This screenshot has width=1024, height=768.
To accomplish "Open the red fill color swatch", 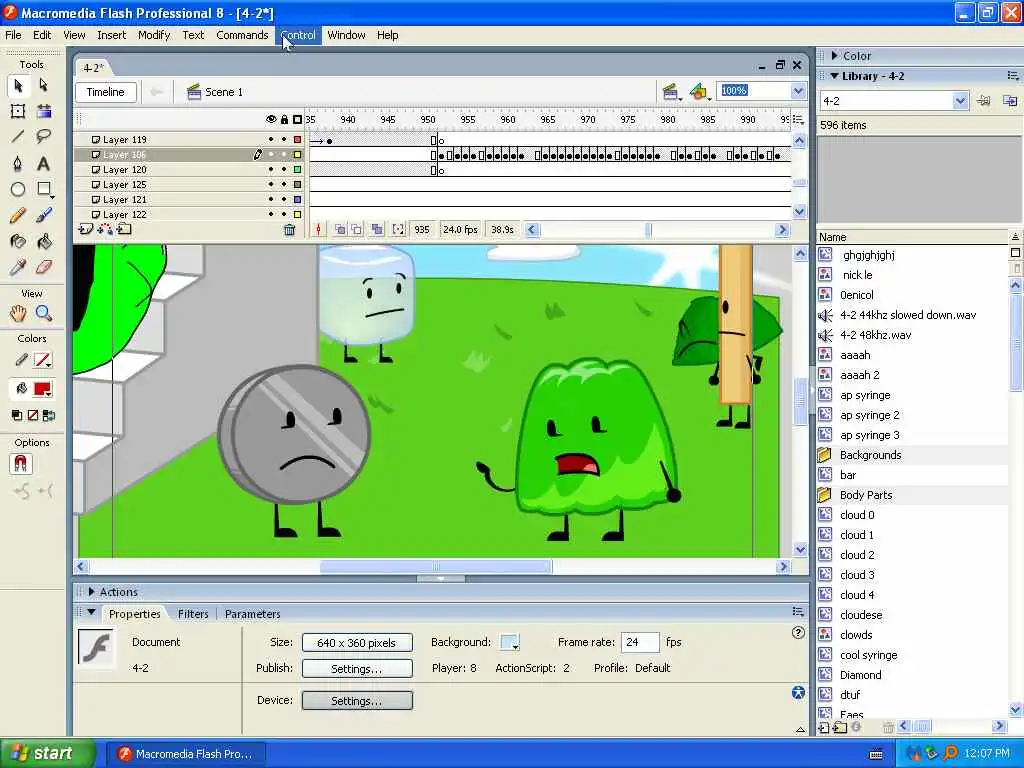I will pos(43,390).
